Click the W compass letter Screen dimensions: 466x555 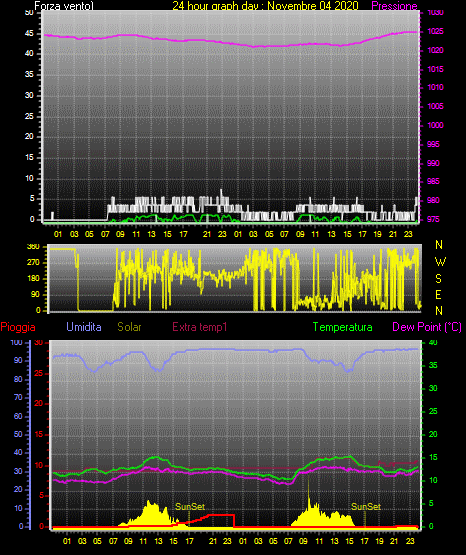tap(440, 262)
